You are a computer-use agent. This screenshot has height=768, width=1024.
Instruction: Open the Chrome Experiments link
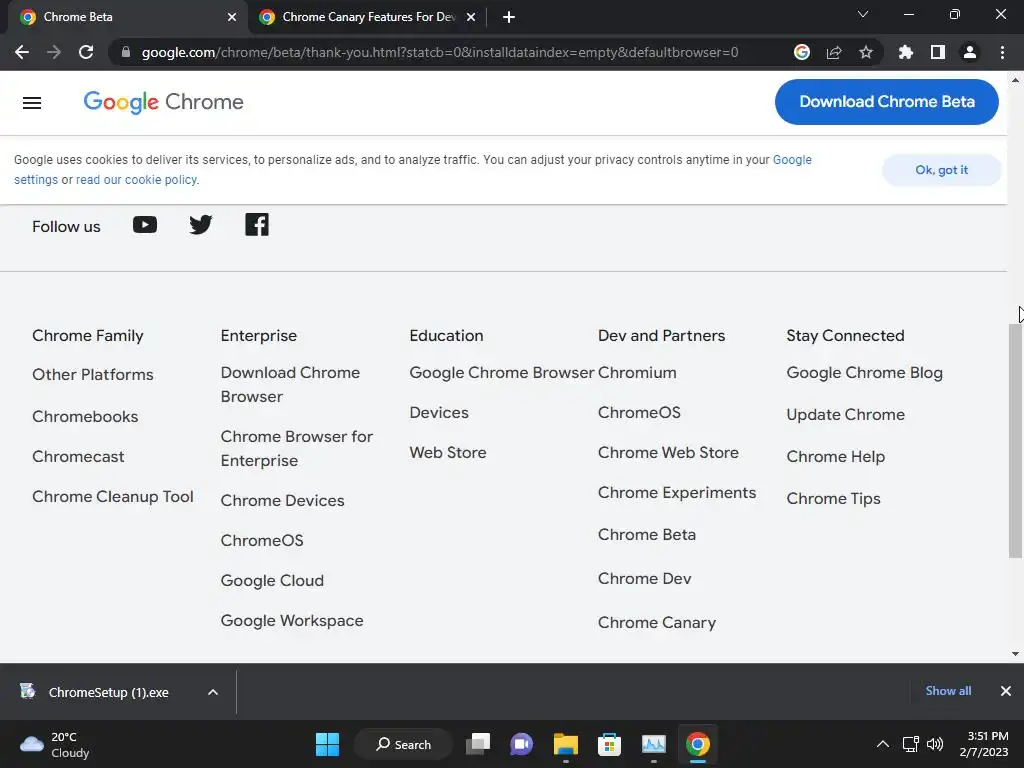[677, 493]
